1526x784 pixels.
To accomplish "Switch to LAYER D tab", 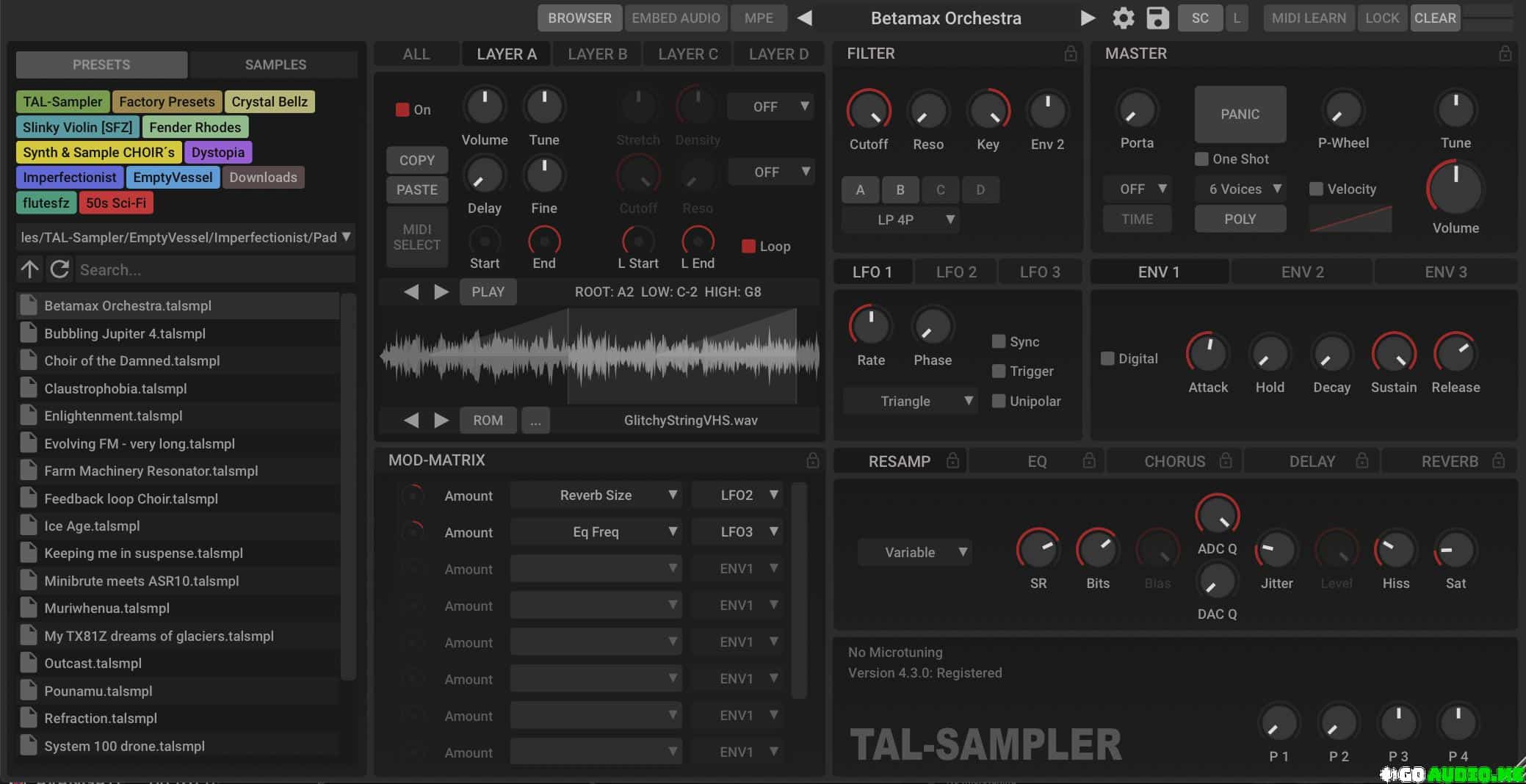I will 778,54.
